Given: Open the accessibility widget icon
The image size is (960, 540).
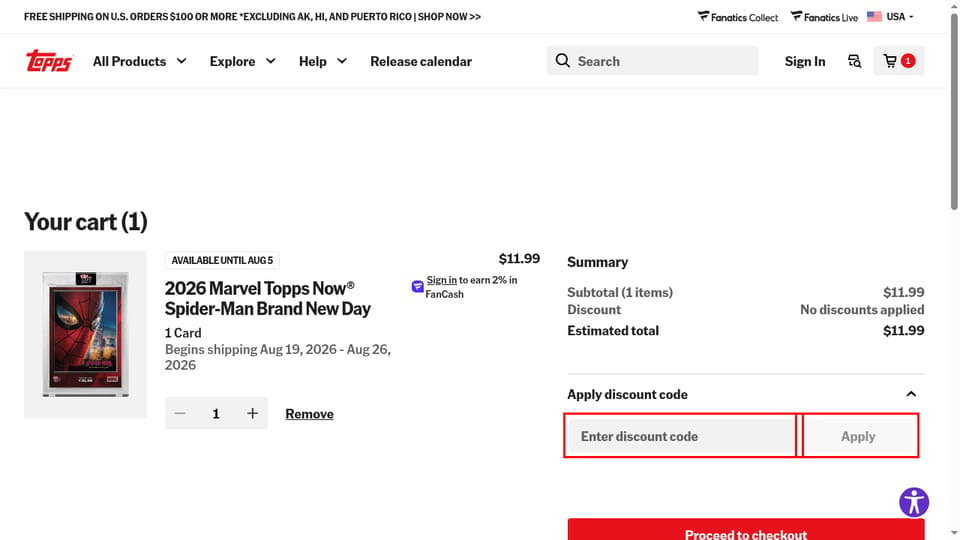Looking at the screenshot, I should tap(913, 502).
